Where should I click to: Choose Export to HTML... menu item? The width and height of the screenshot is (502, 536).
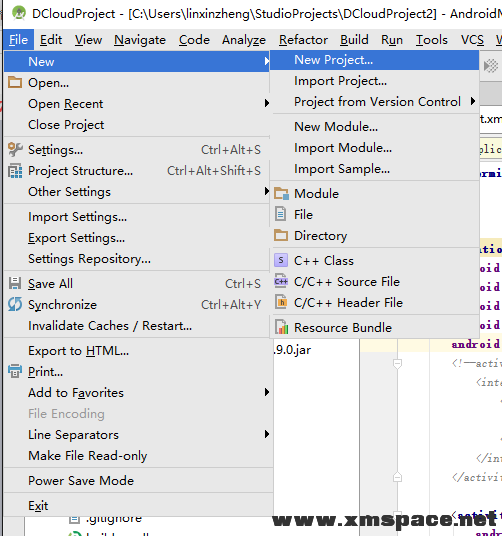click(137, 351)
